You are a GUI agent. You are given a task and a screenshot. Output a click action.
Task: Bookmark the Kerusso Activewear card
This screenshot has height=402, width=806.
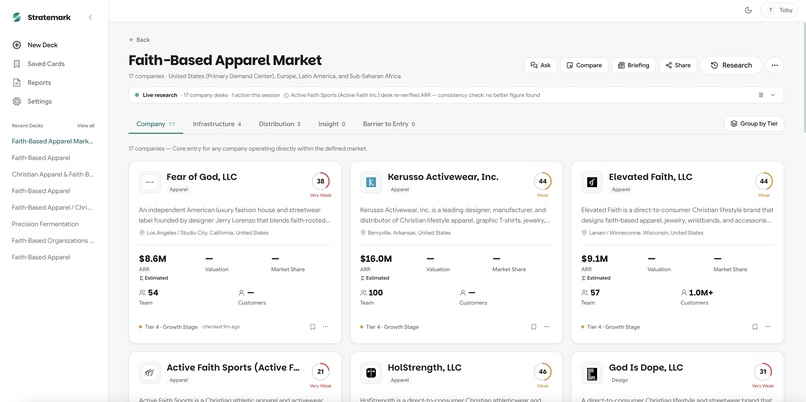click(x=534, y=327)
